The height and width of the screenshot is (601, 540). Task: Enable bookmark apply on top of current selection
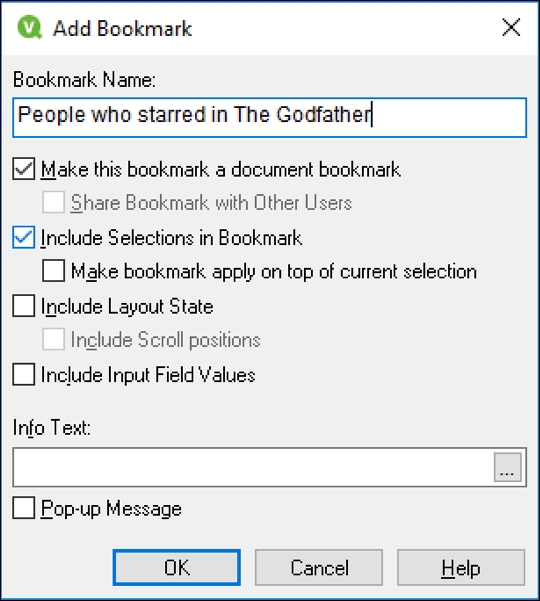pyautogui.click(x=53, y=271)
